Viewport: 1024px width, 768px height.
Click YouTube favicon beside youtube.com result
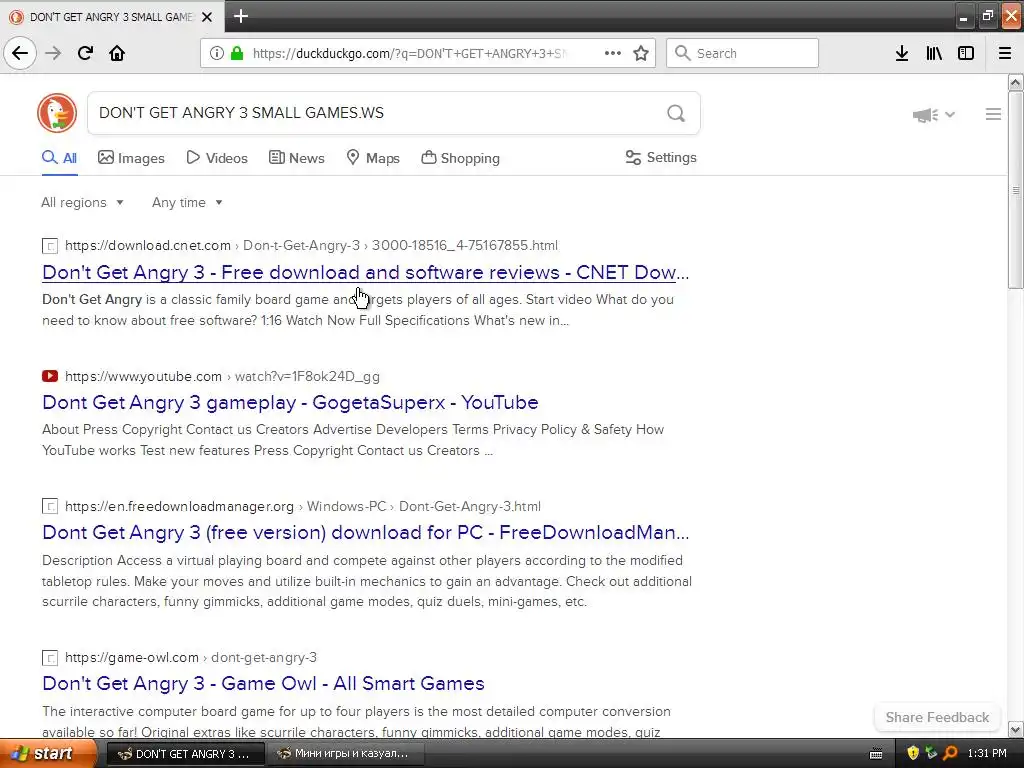[50, 376]
